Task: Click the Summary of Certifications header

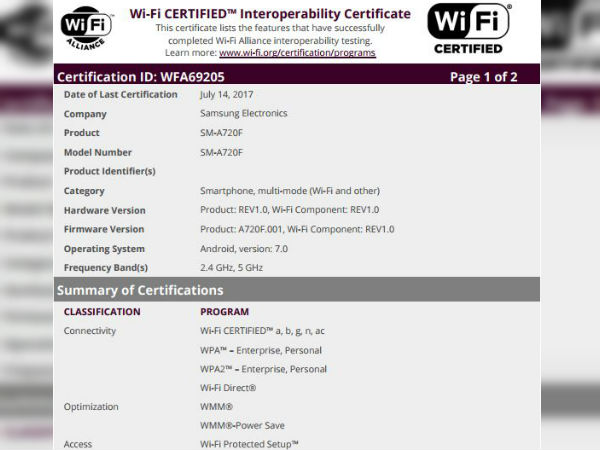Action: (140, 290)
